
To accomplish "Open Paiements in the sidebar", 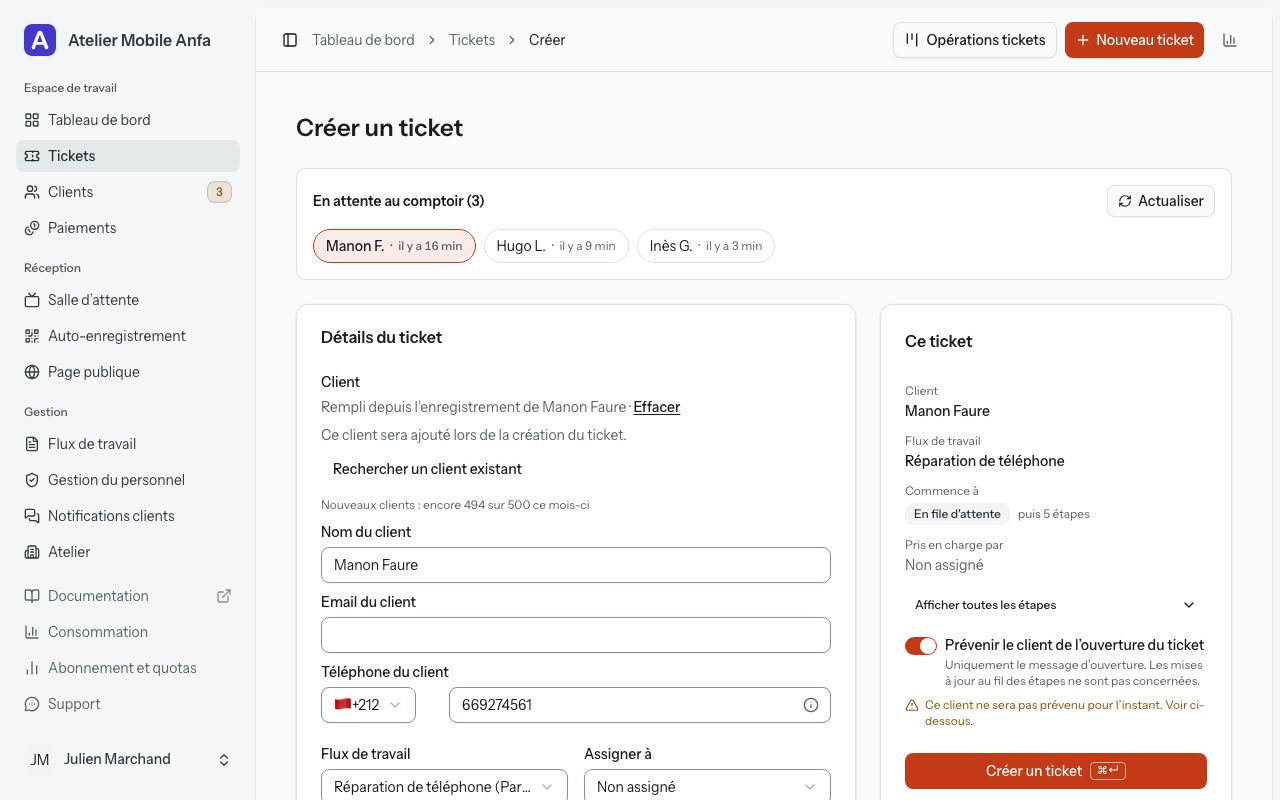I will [128, 228].
